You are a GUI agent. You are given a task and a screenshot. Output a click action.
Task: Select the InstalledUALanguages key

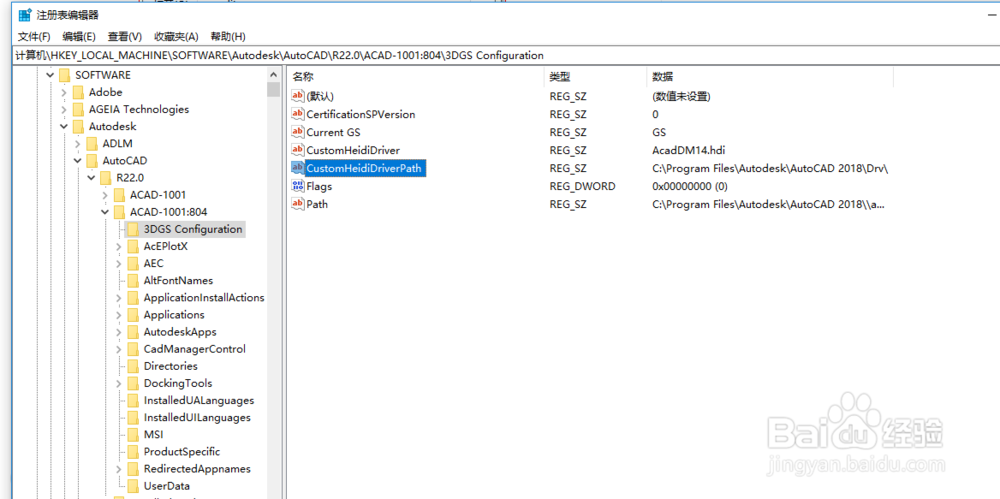(199, 401)
